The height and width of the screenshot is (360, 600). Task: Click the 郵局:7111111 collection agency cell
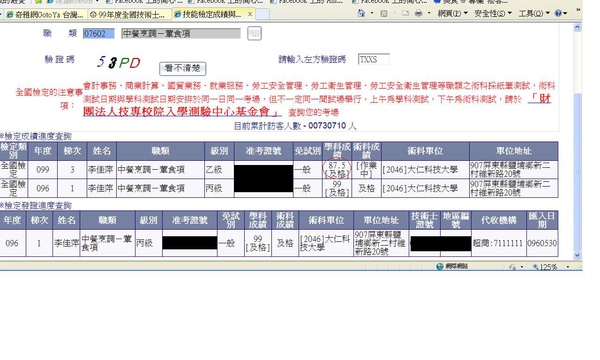[x=498, y=243]
